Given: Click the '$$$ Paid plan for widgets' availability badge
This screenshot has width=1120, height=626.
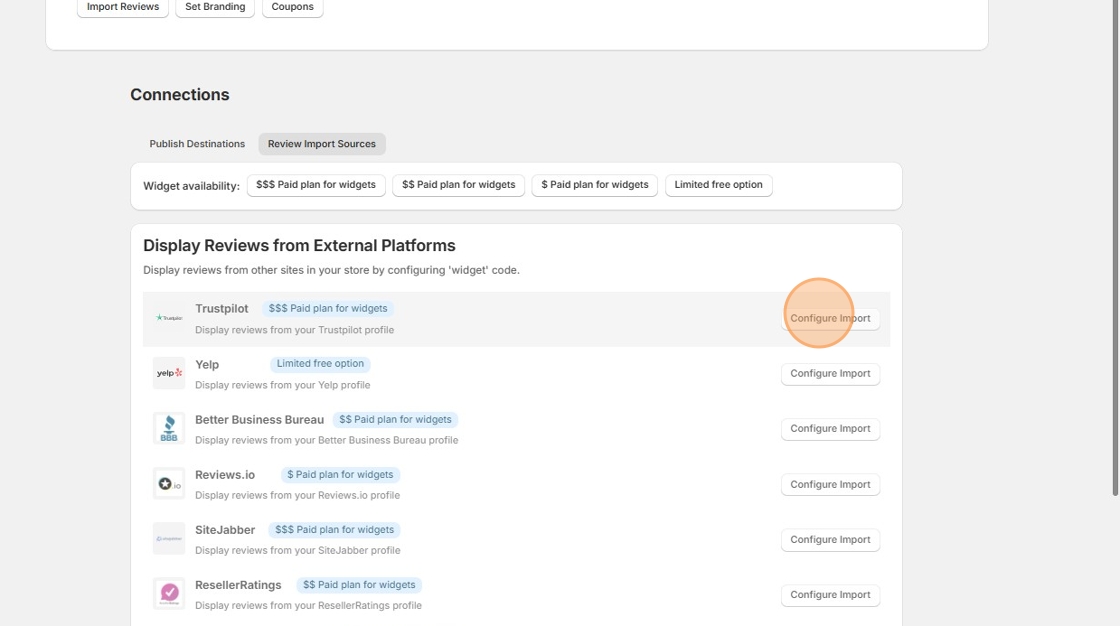Looking at the screenshot, I should click(316, 184).
